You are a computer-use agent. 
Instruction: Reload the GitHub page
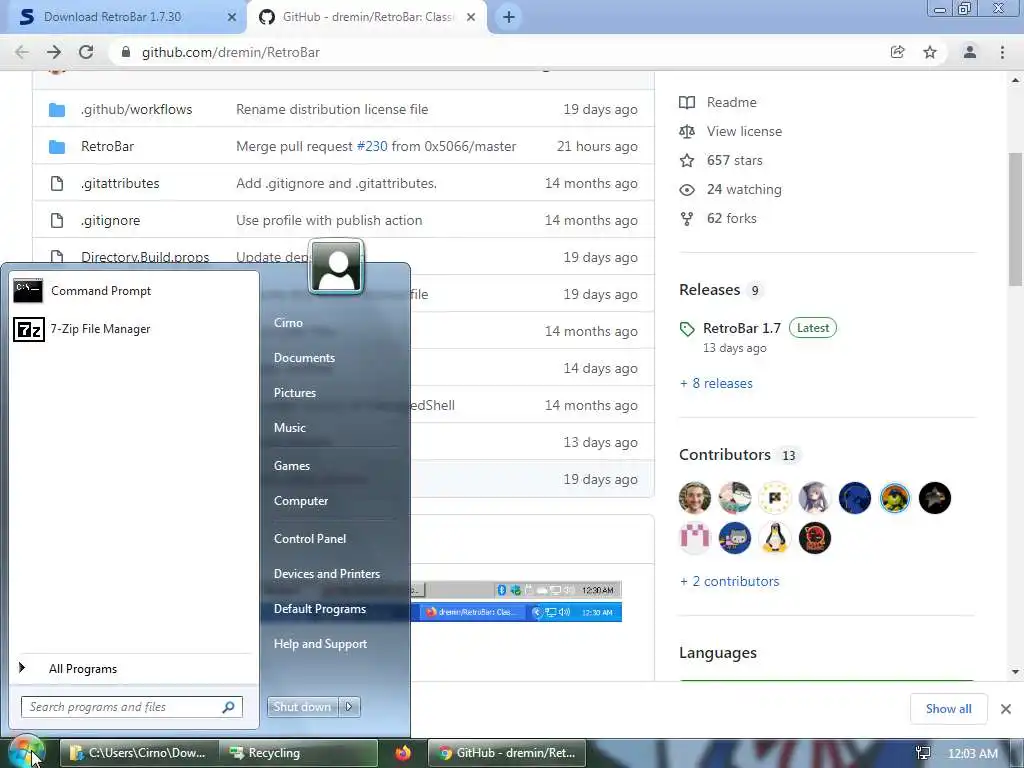[86, 52]
